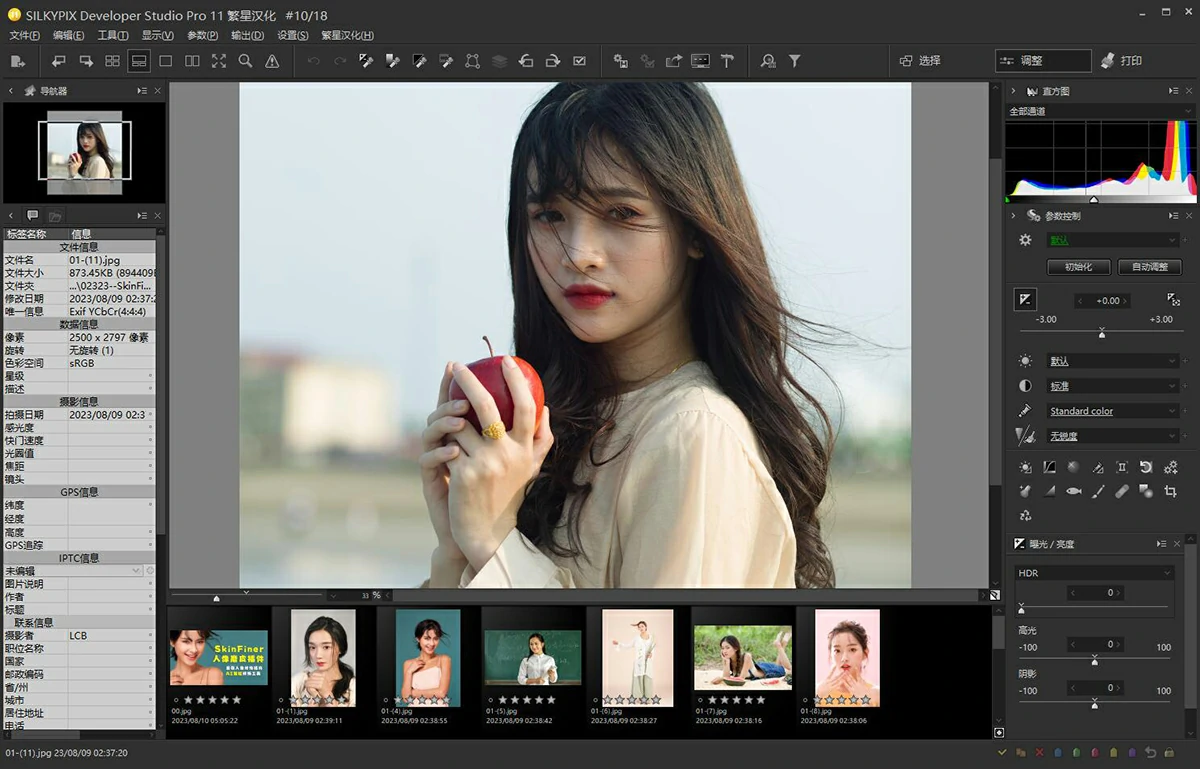
Task: Open the side-by-side compare view
Action: (x=192, y=61)
